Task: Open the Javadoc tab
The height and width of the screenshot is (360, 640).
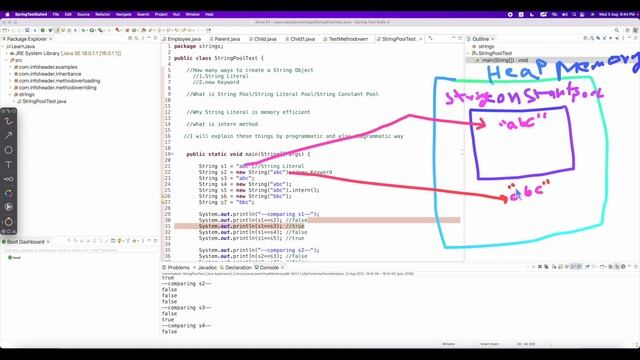Action: point(205,268)
